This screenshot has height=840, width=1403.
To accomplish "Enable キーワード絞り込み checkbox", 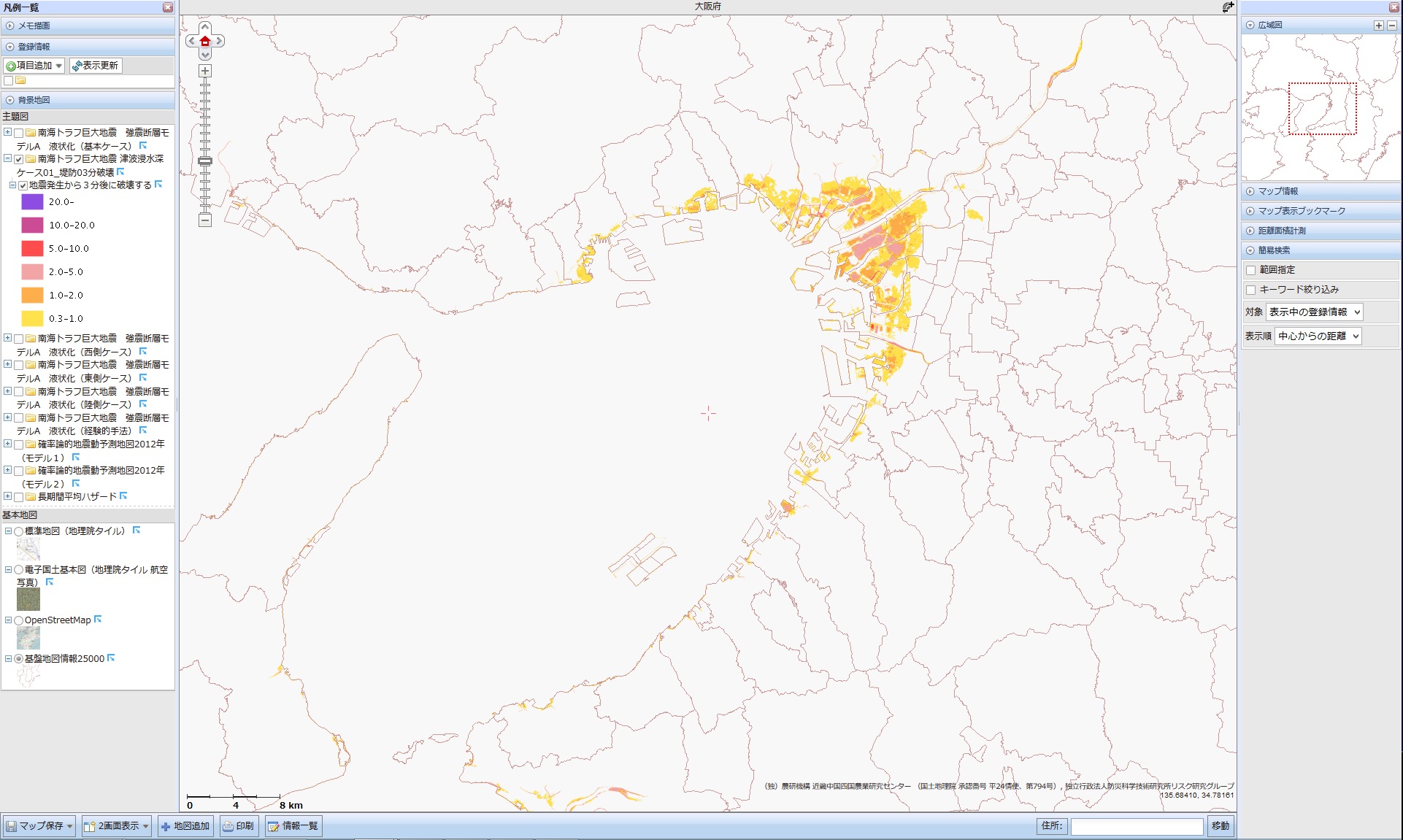I will coord(1251,290).
